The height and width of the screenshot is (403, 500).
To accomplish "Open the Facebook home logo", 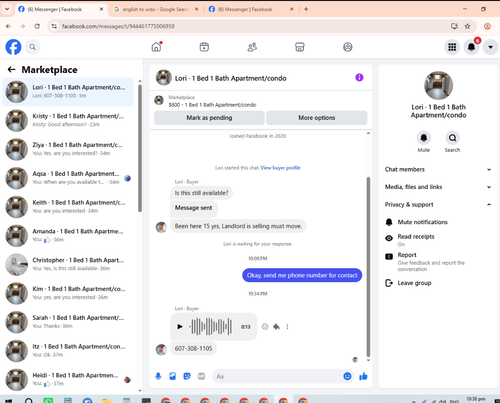I will [x=13, y=47].
